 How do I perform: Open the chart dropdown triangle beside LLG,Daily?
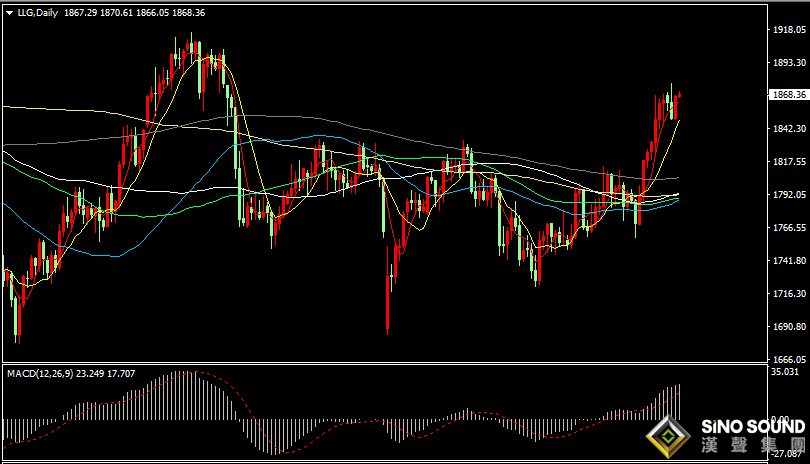point(10,13)
